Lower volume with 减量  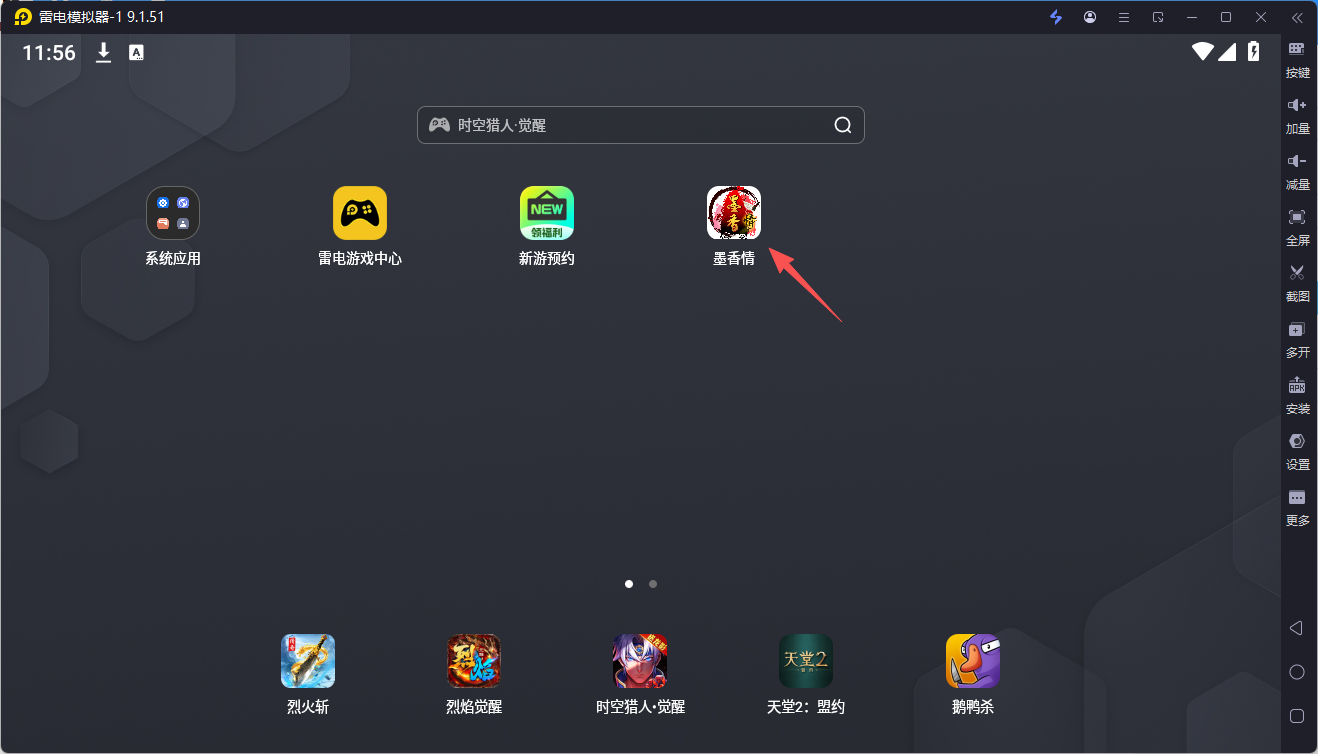click(x=1297, y=172)
